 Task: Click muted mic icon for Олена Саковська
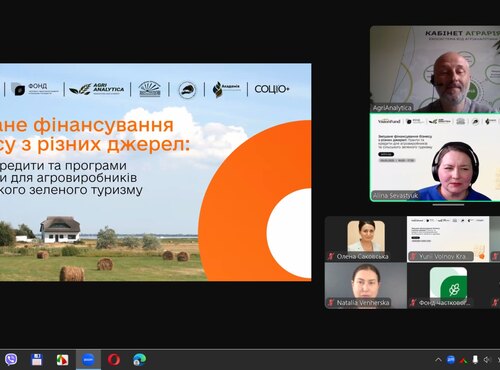[331, 256]
